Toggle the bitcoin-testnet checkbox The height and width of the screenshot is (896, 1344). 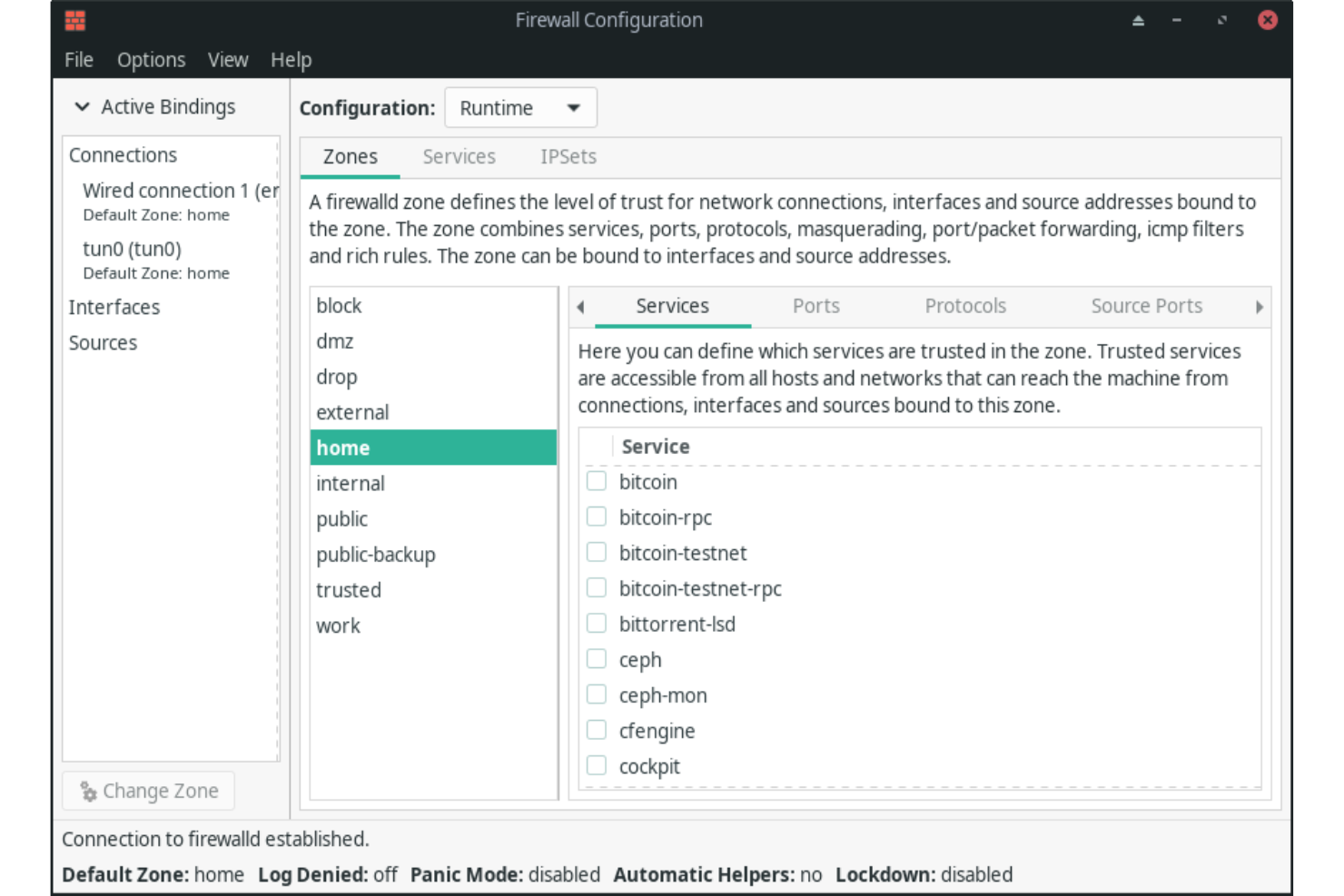coord(597,552)
